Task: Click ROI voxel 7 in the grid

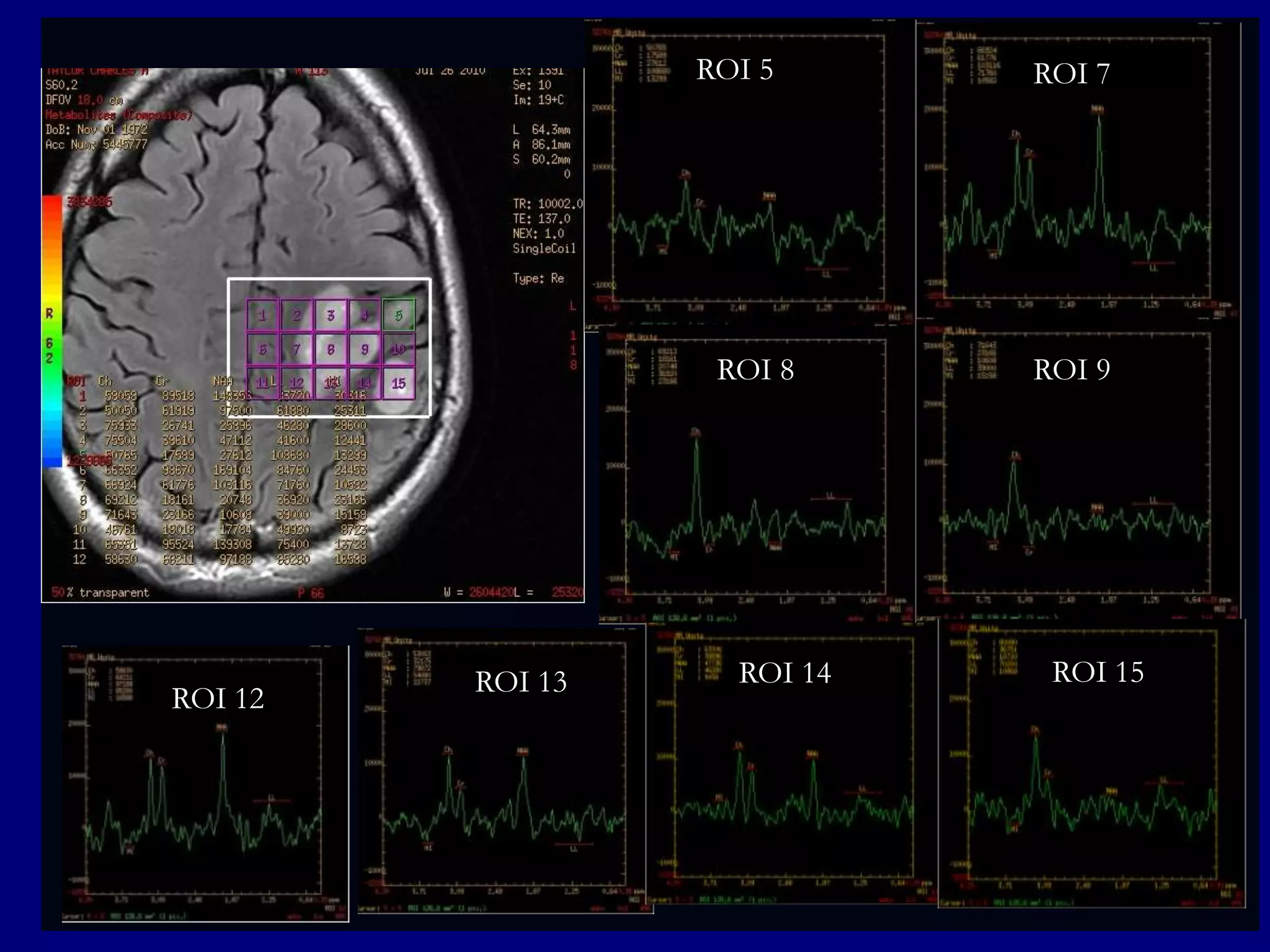Action: point(296,349)
